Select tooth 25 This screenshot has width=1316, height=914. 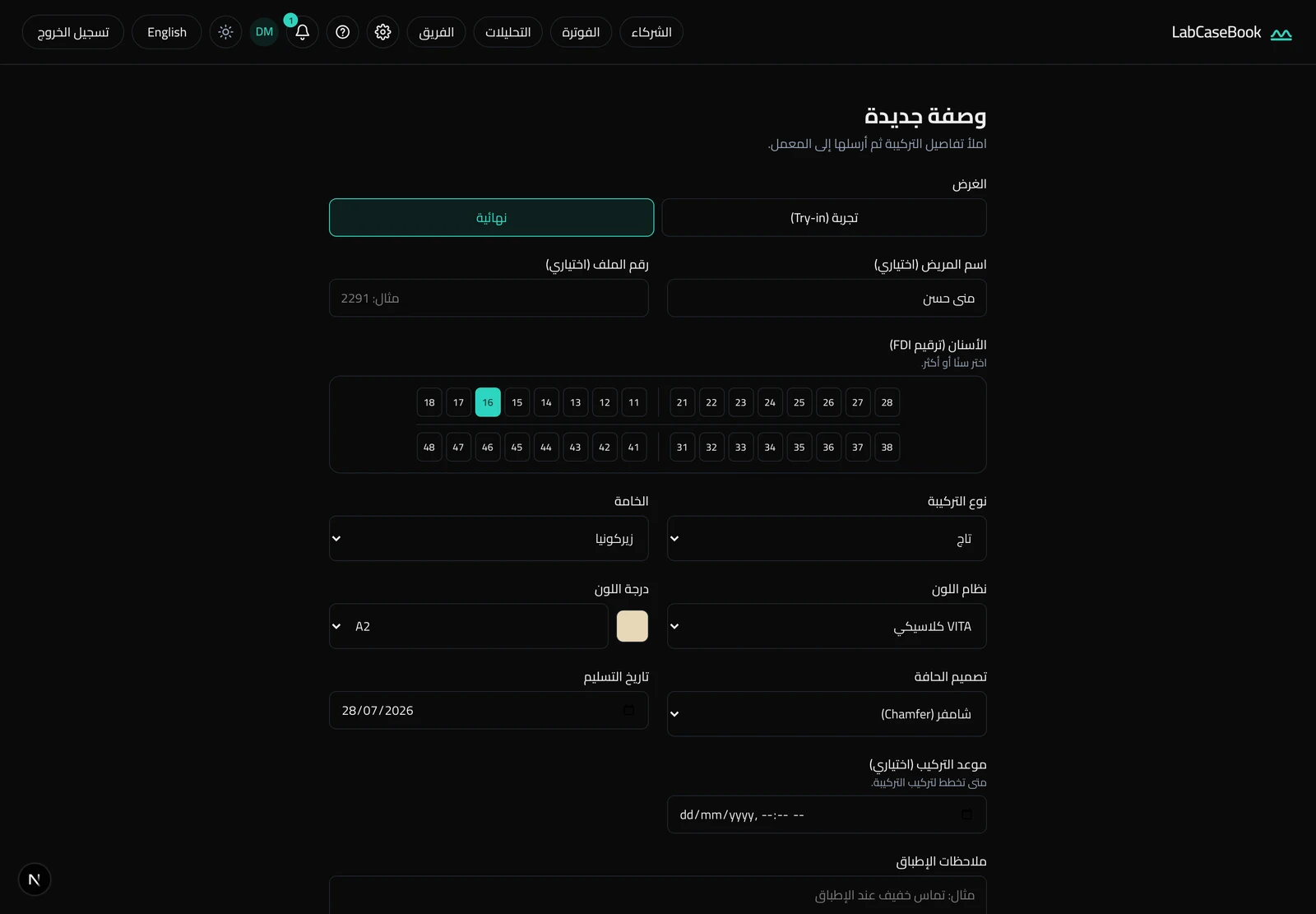click(799, 402)
